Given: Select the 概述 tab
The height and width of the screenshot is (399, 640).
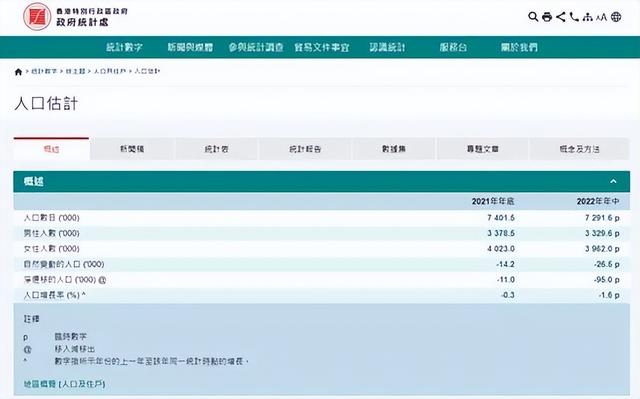Looking at the screenshot, I should point(51,149).
